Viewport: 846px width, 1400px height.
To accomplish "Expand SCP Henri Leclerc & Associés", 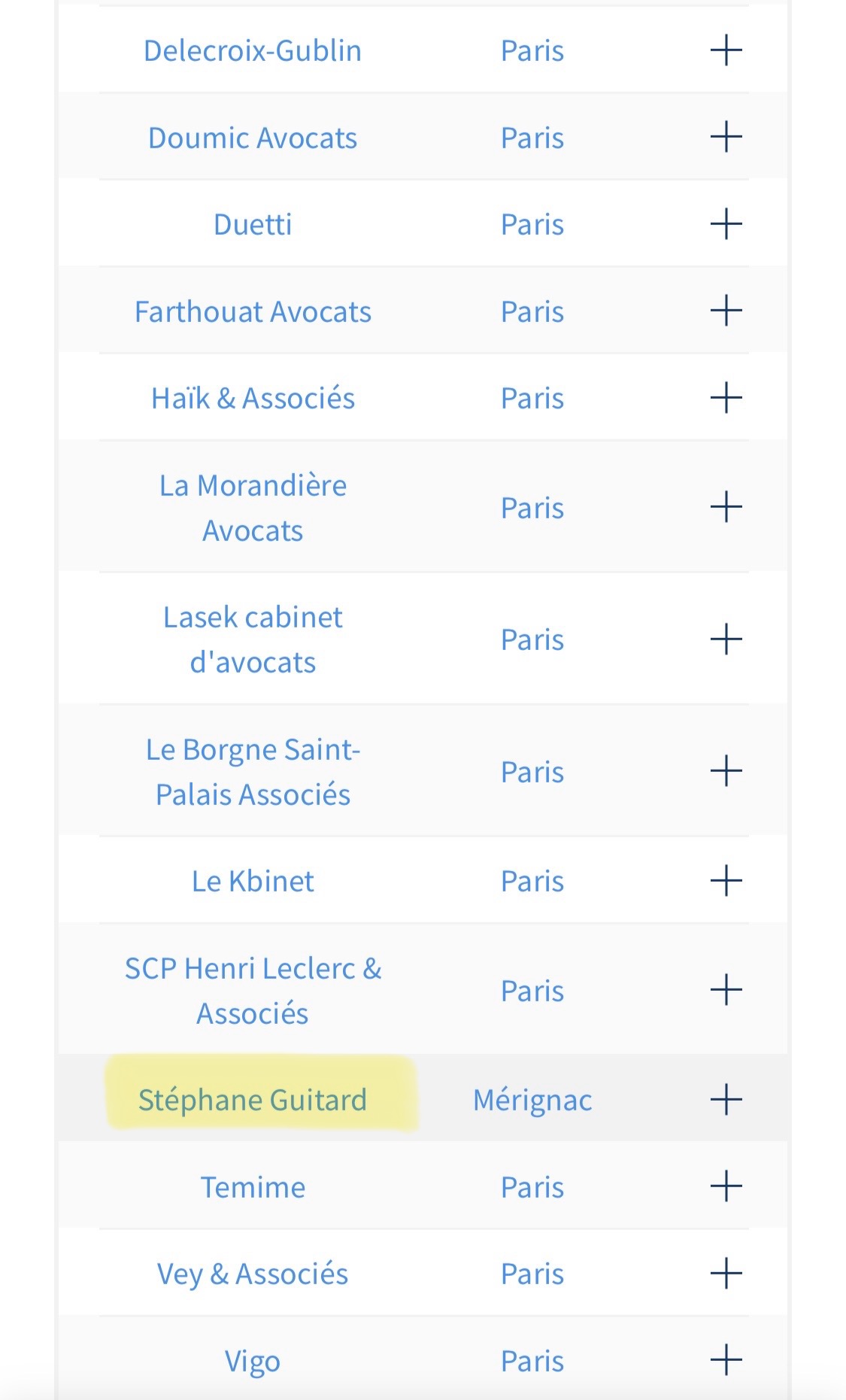I will click(x=726, y=990).
